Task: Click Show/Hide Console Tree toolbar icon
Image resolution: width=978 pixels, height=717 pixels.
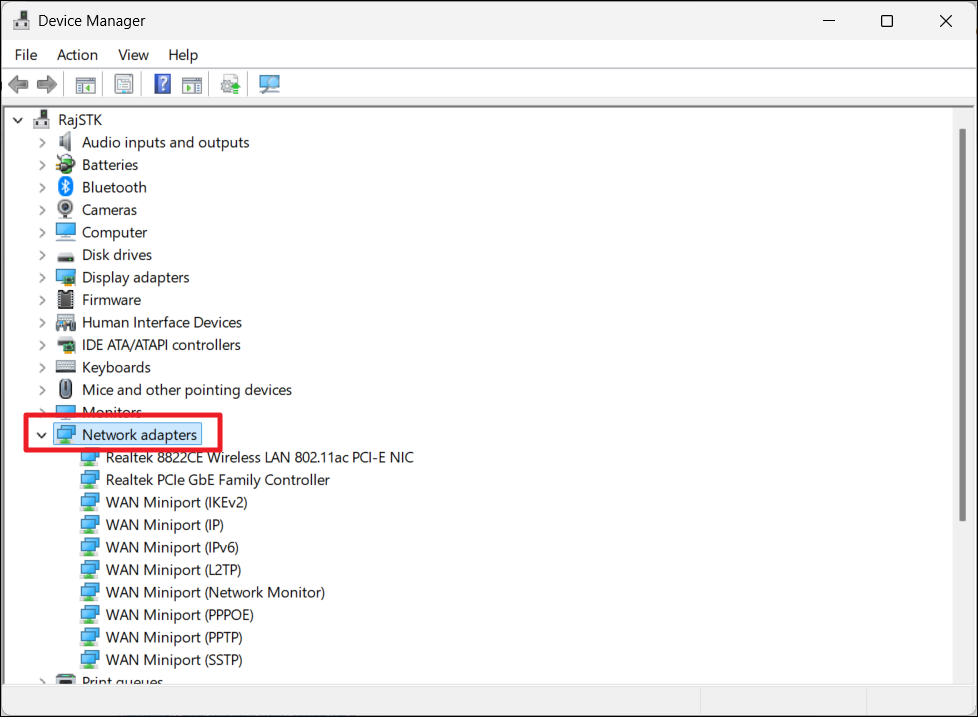Action: [x=86, y=85]
